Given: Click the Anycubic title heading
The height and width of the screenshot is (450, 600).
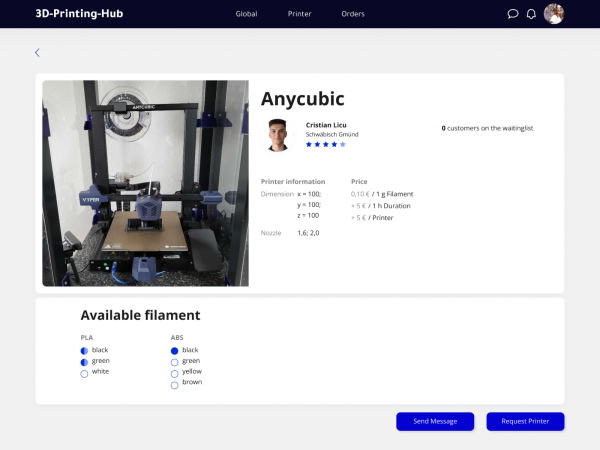Looking at the screenshot, I should pos(303,99).
